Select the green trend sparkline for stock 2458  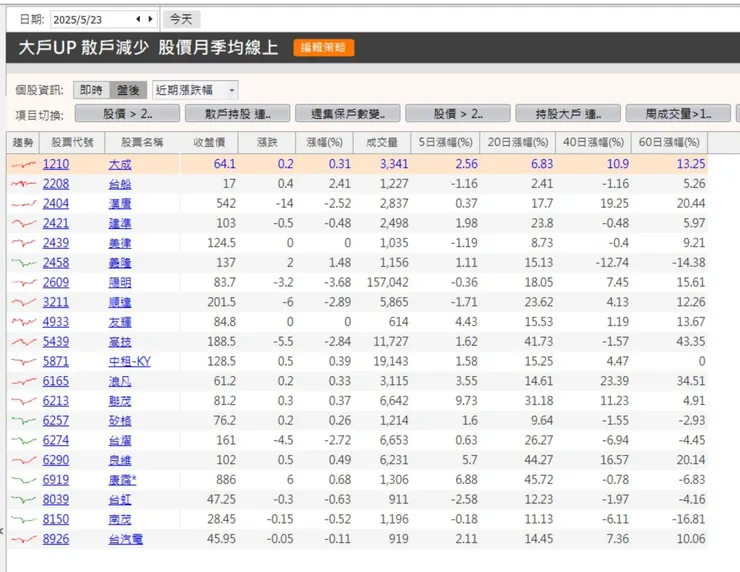(24, 263)
